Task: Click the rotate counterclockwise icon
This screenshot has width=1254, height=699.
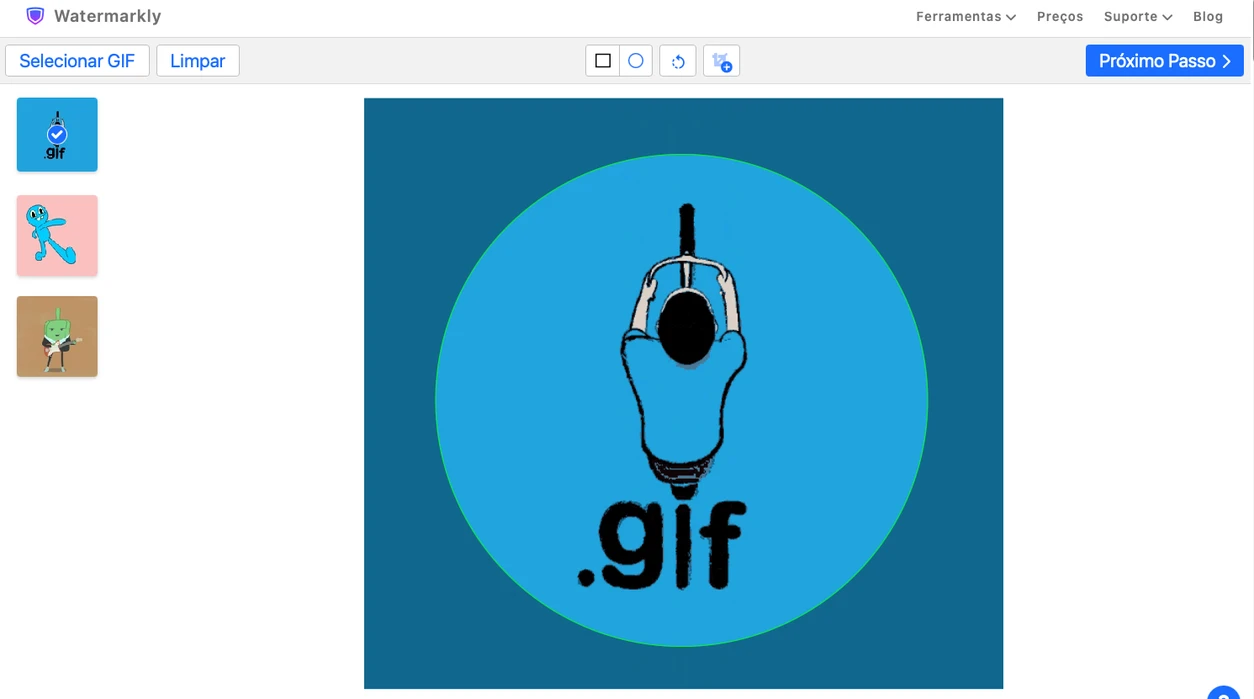Action: pyautogui.click(x=678, y=61)
